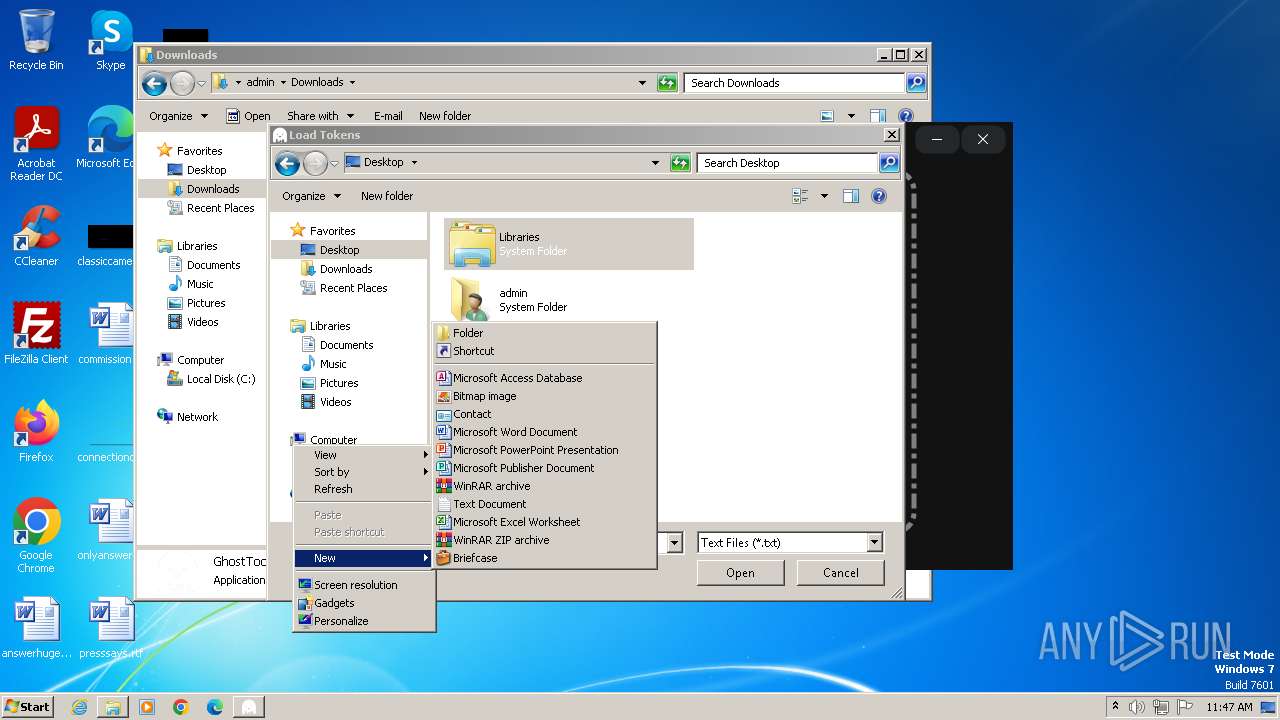Open the help icon in Load Tokens toolbar

point(879,196)
